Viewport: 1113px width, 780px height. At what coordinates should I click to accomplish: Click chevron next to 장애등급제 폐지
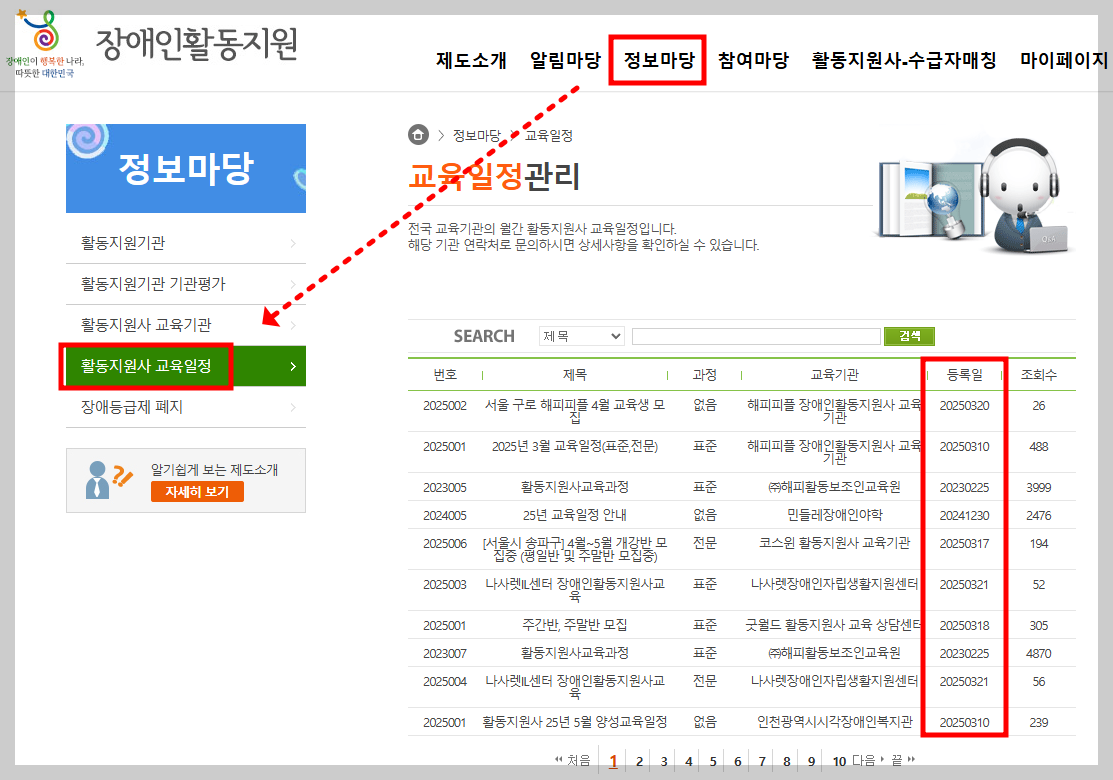(293, 407)
